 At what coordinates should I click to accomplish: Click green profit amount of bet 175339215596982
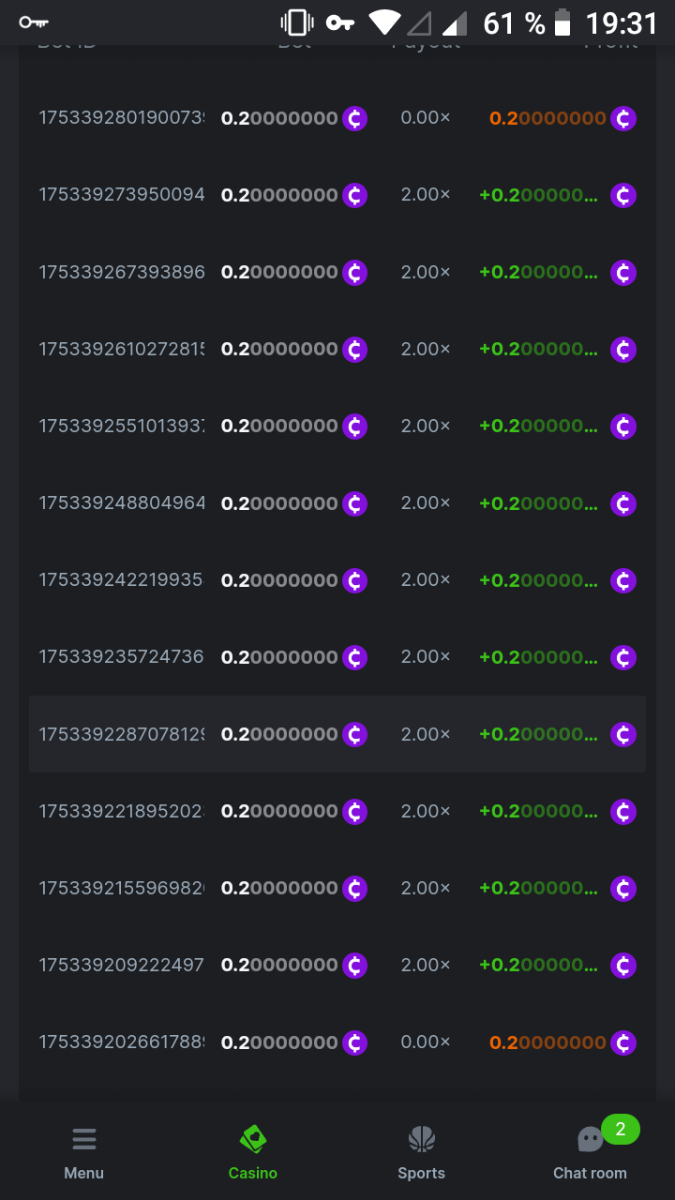[538, 888]
